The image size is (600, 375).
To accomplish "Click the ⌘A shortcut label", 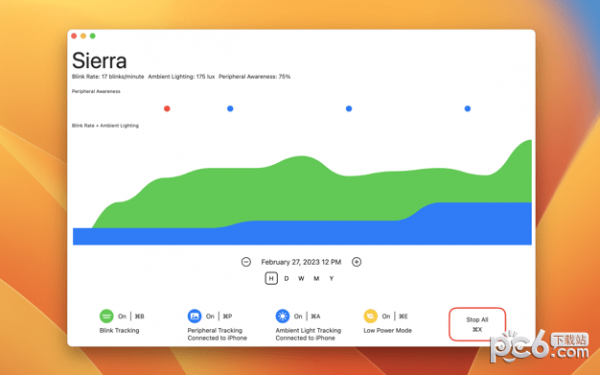I will tap(316, 316).
